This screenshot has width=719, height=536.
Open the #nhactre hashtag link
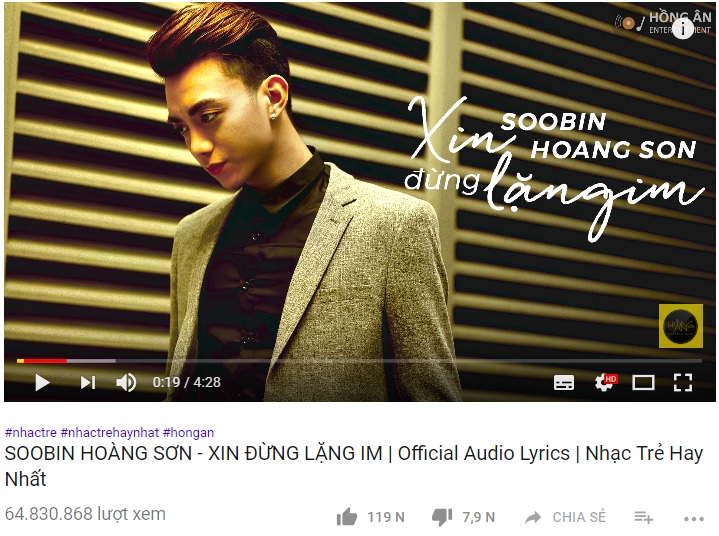[31, 432]
